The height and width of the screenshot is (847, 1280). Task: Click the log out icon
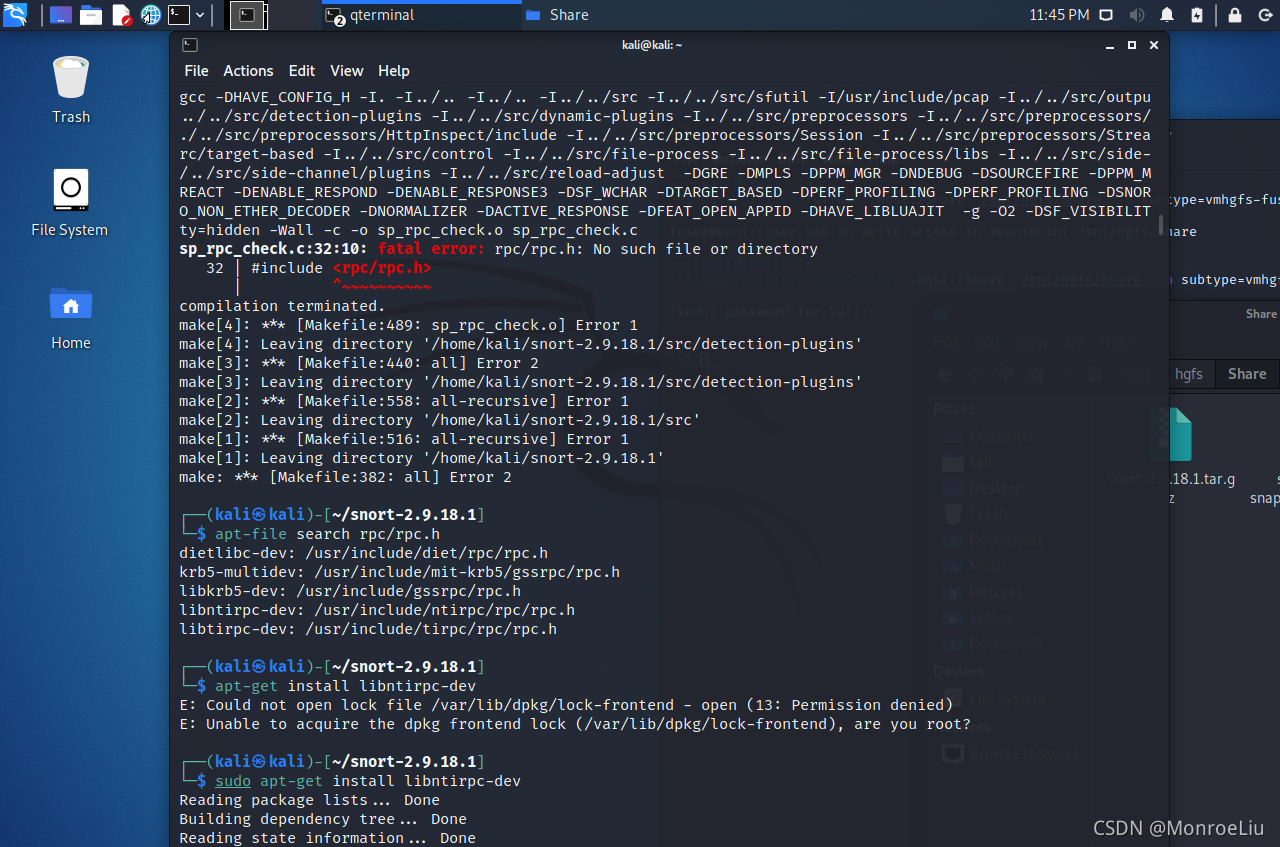(1264, 15)
